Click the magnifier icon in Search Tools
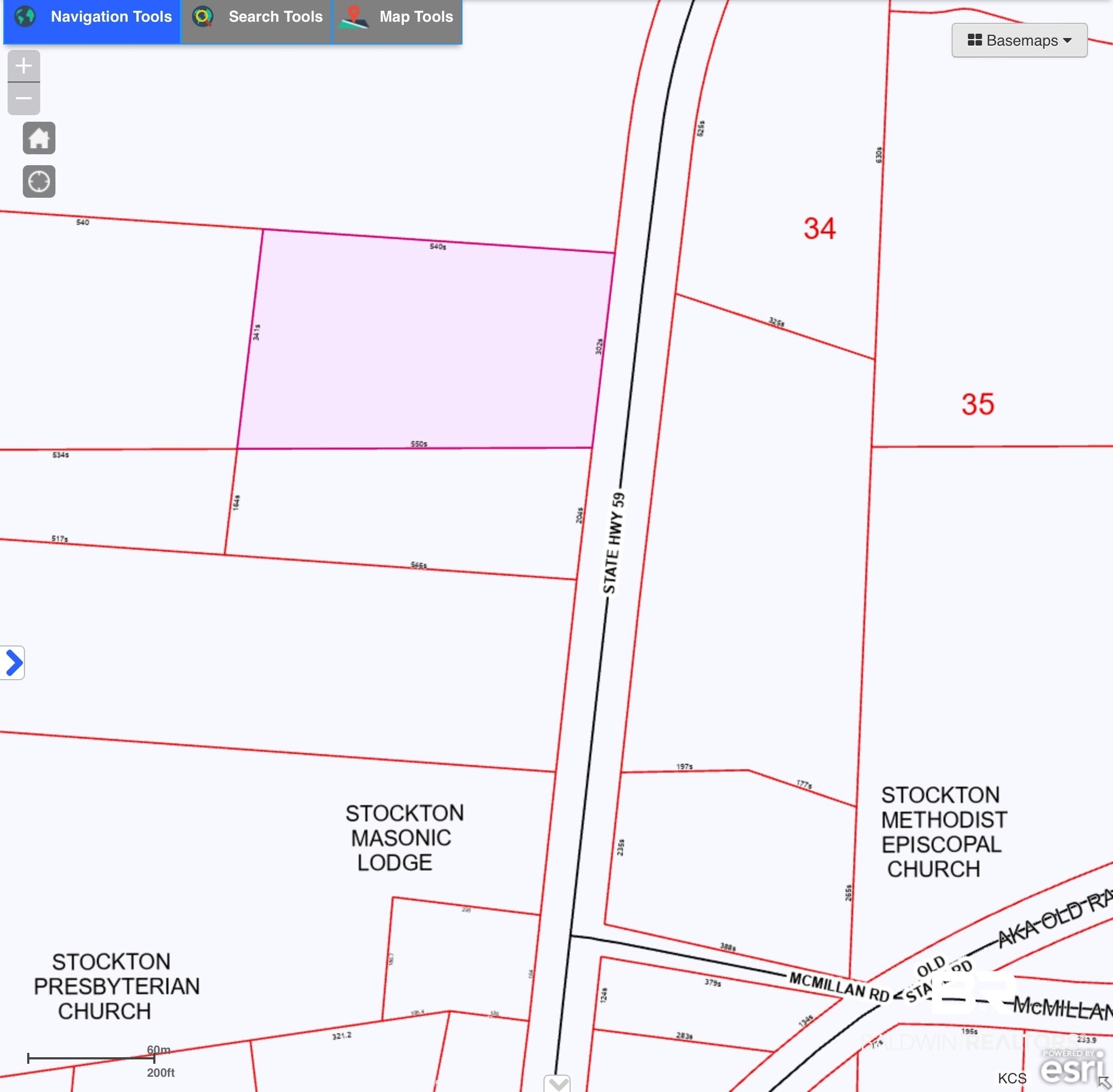Viewport: 1113px width, 1092px height. [202, 17]
